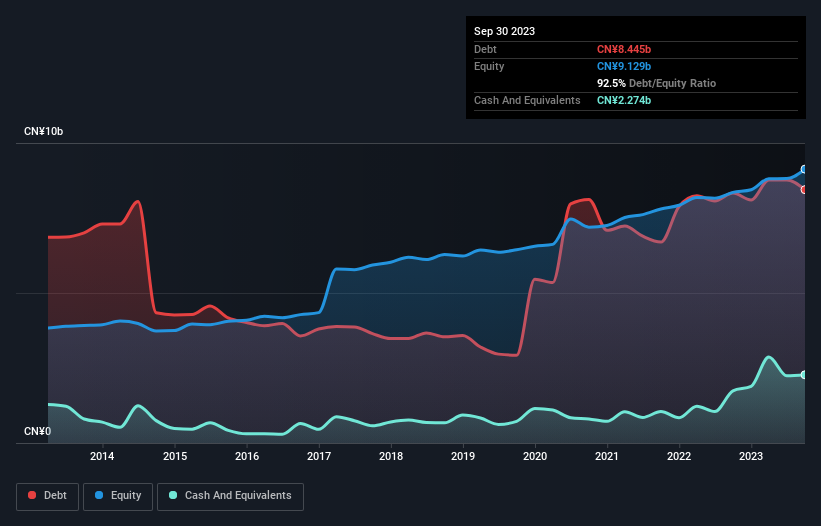Click the CN¥10b y-axis label
The image size is (821, 526).
pyautogui.click(x=43, y=131)
